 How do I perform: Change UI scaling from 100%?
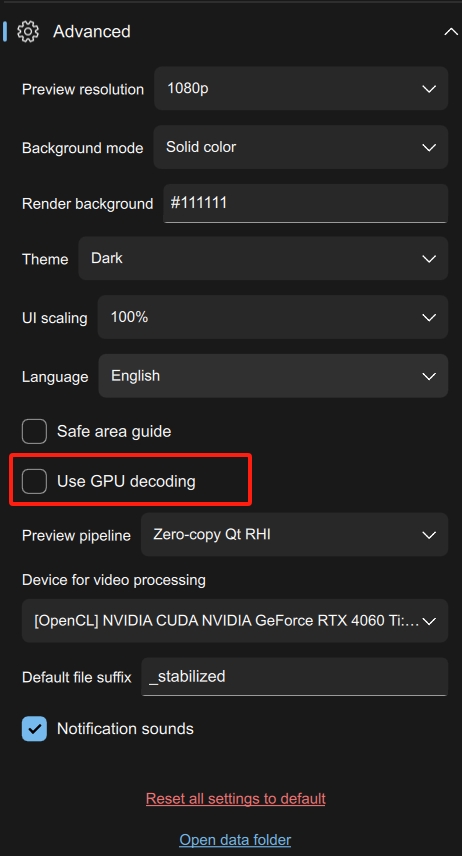(x=273, y=317)
